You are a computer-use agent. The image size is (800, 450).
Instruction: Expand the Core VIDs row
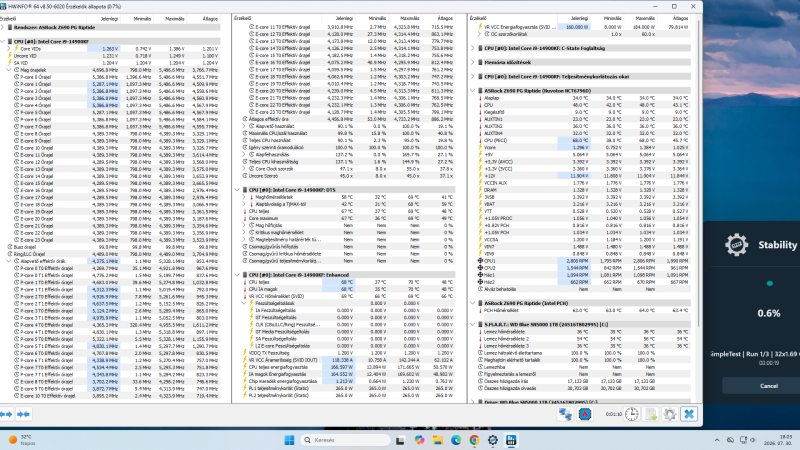click(x=9, y=48)
